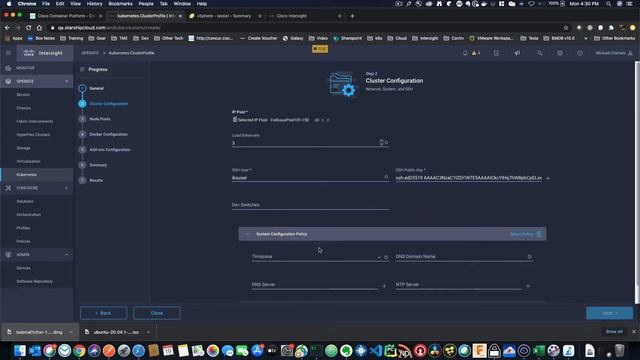Open Chrome extensions puzzle icon
The image size is (640, 360).
(x=611, y=28)
